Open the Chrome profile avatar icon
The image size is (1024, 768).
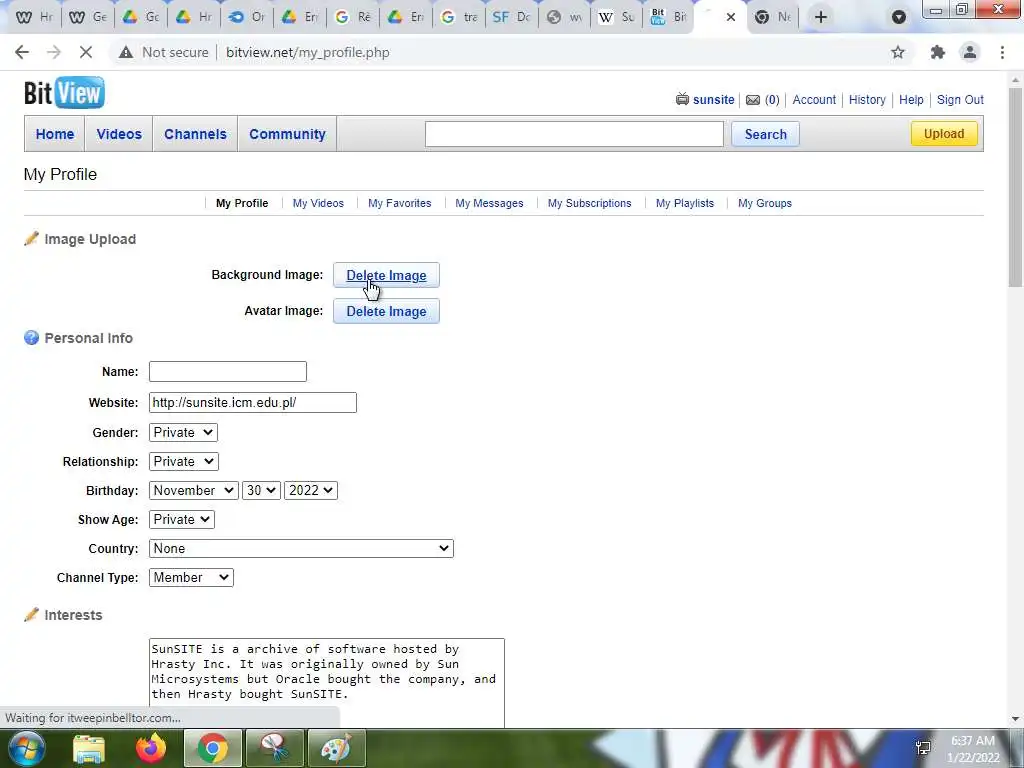tap(970, 52)
